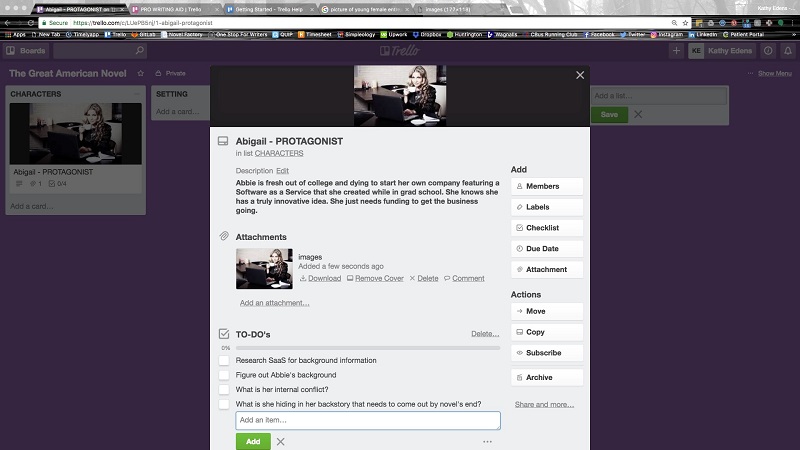
Task: Open the Show Menu link
Action: point(774,73)
